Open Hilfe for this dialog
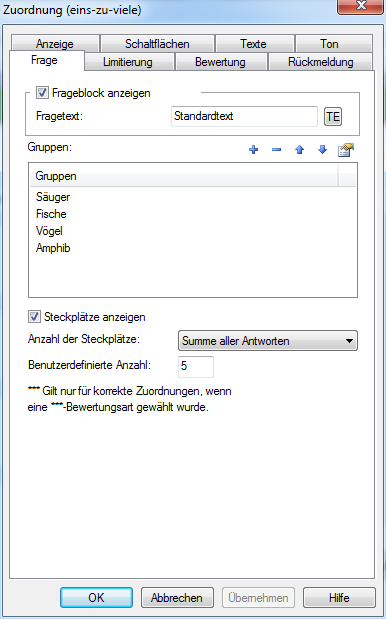The width and height of the screenshot is (386, 619). click(x=339, y=598)
